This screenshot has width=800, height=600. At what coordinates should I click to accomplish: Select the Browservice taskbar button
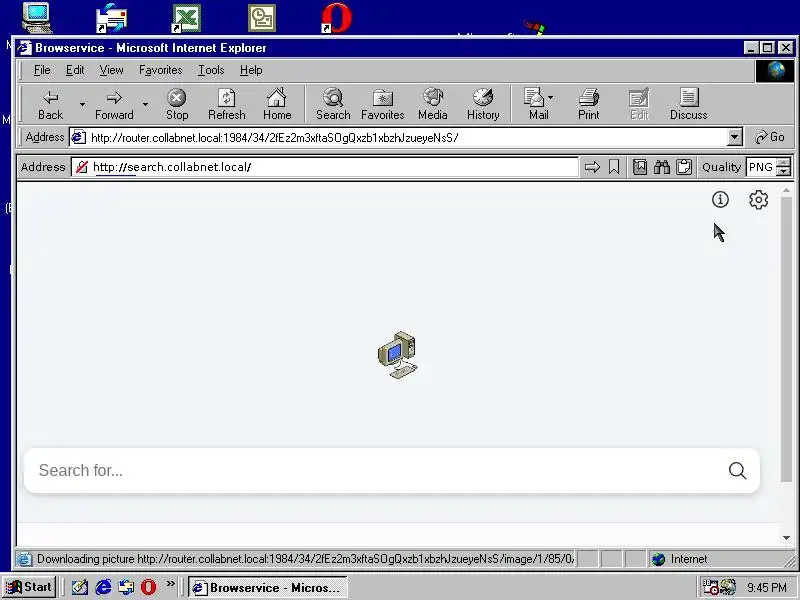point(268,588)
